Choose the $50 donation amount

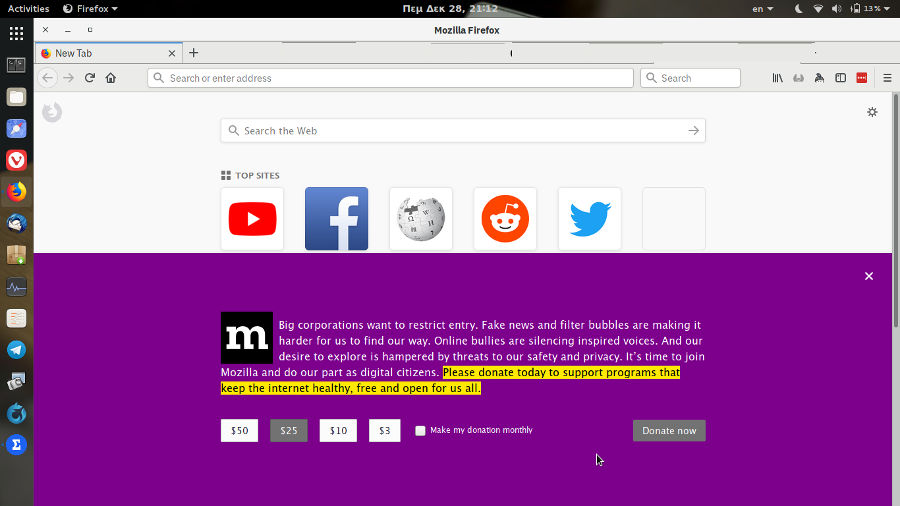(x=239, y=430)
